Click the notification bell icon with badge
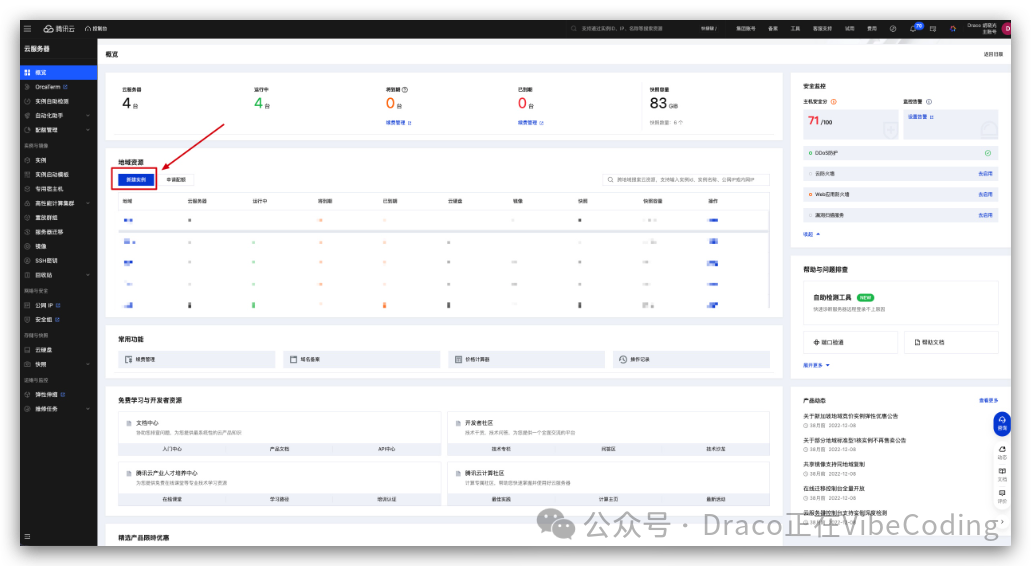Screen dimensions: 1031x566 (913, 29)
